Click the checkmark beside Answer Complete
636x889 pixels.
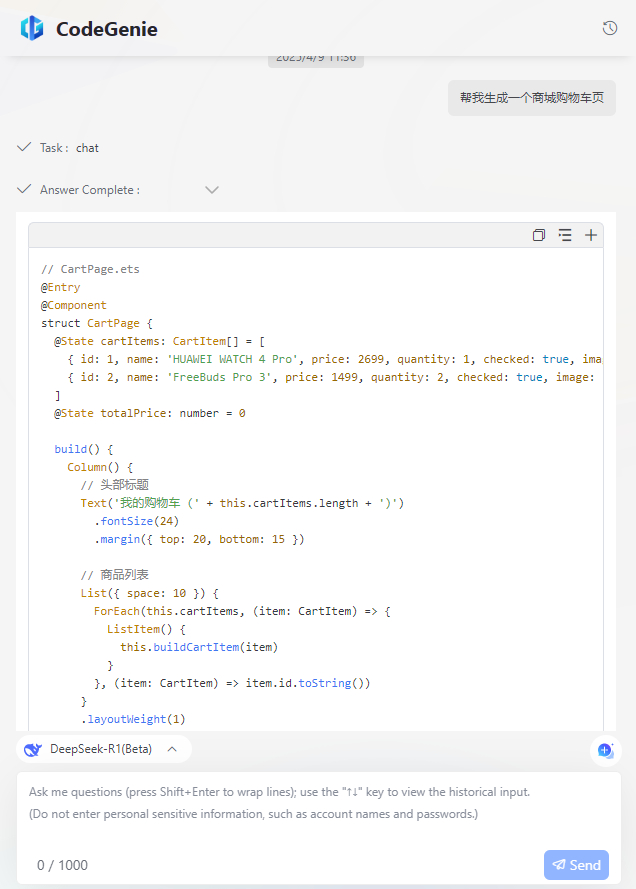coord(24,189)
